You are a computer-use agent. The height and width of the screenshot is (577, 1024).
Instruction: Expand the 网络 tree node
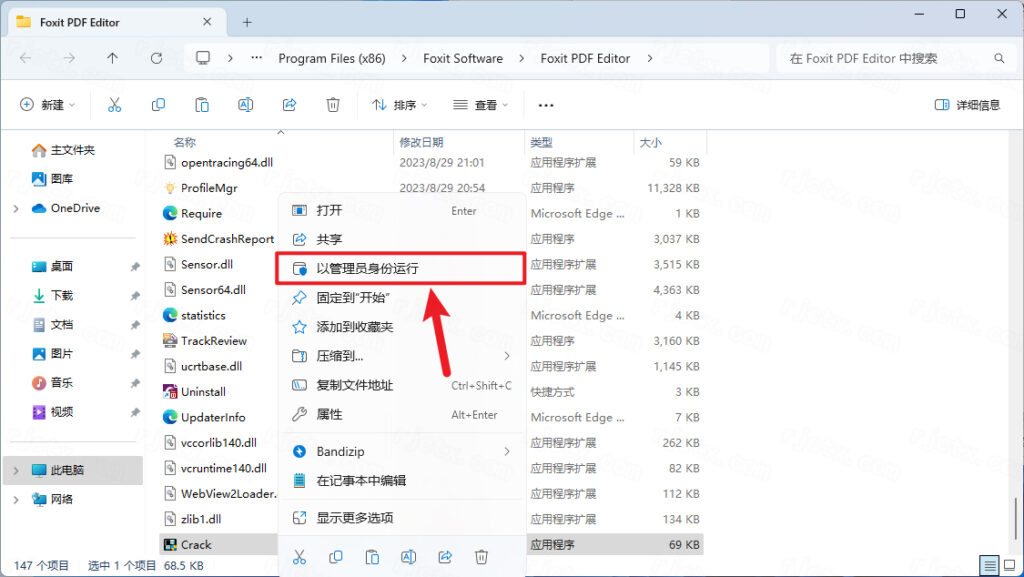point(16,499)
